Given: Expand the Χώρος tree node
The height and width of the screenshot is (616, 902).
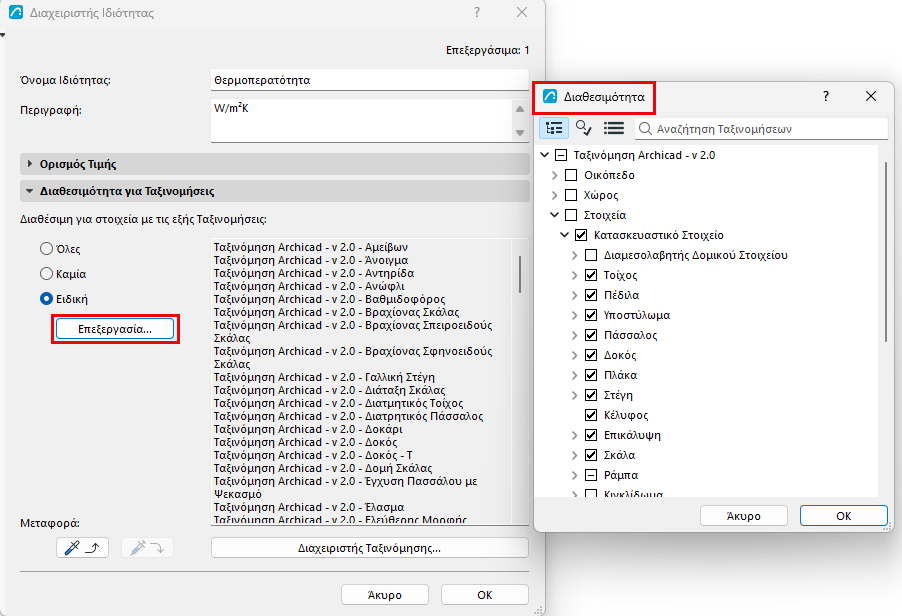Looking at the screenshot, I should pos(555,195).
